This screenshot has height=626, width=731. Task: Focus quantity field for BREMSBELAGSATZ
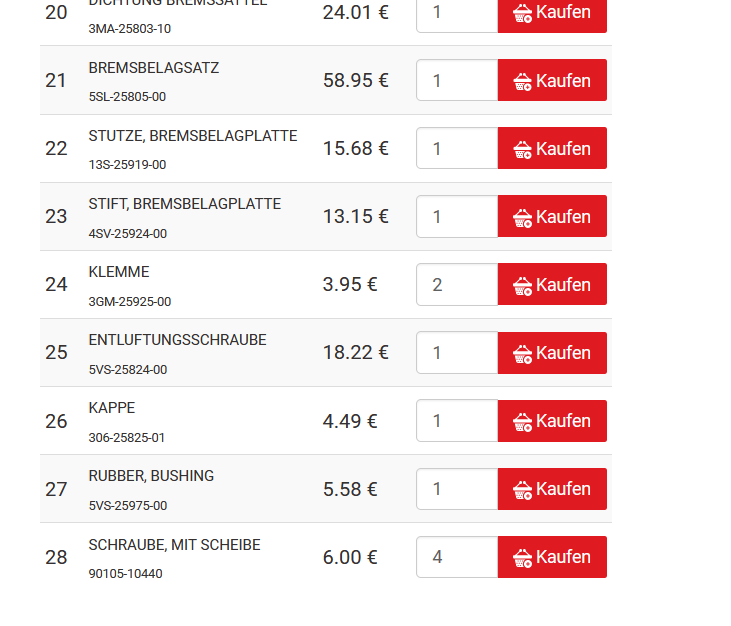[x=457, y=81]
